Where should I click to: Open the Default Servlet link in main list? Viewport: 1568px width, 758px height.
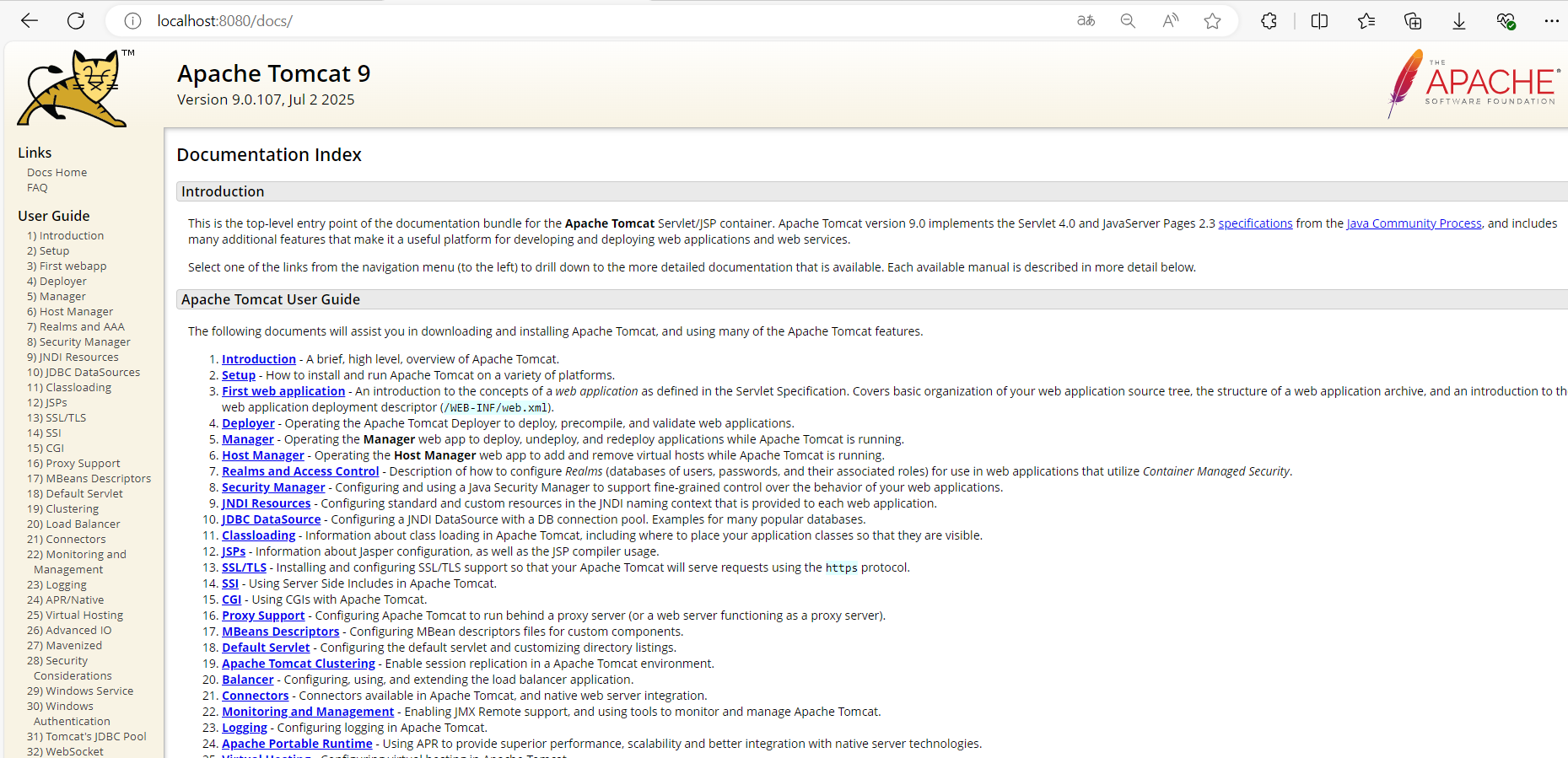(x=266, y=648)
